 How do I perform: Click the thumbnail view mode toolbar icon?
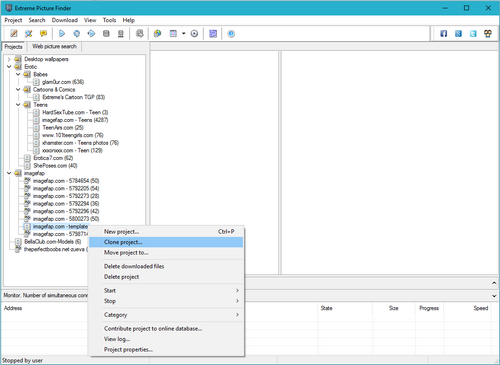tap(173, 33)
